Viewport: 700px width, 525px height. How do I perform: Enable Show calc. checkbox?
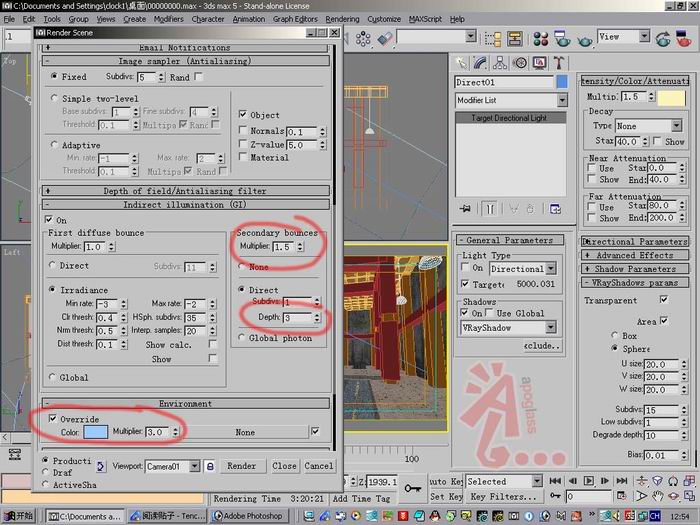pos(213,344)
